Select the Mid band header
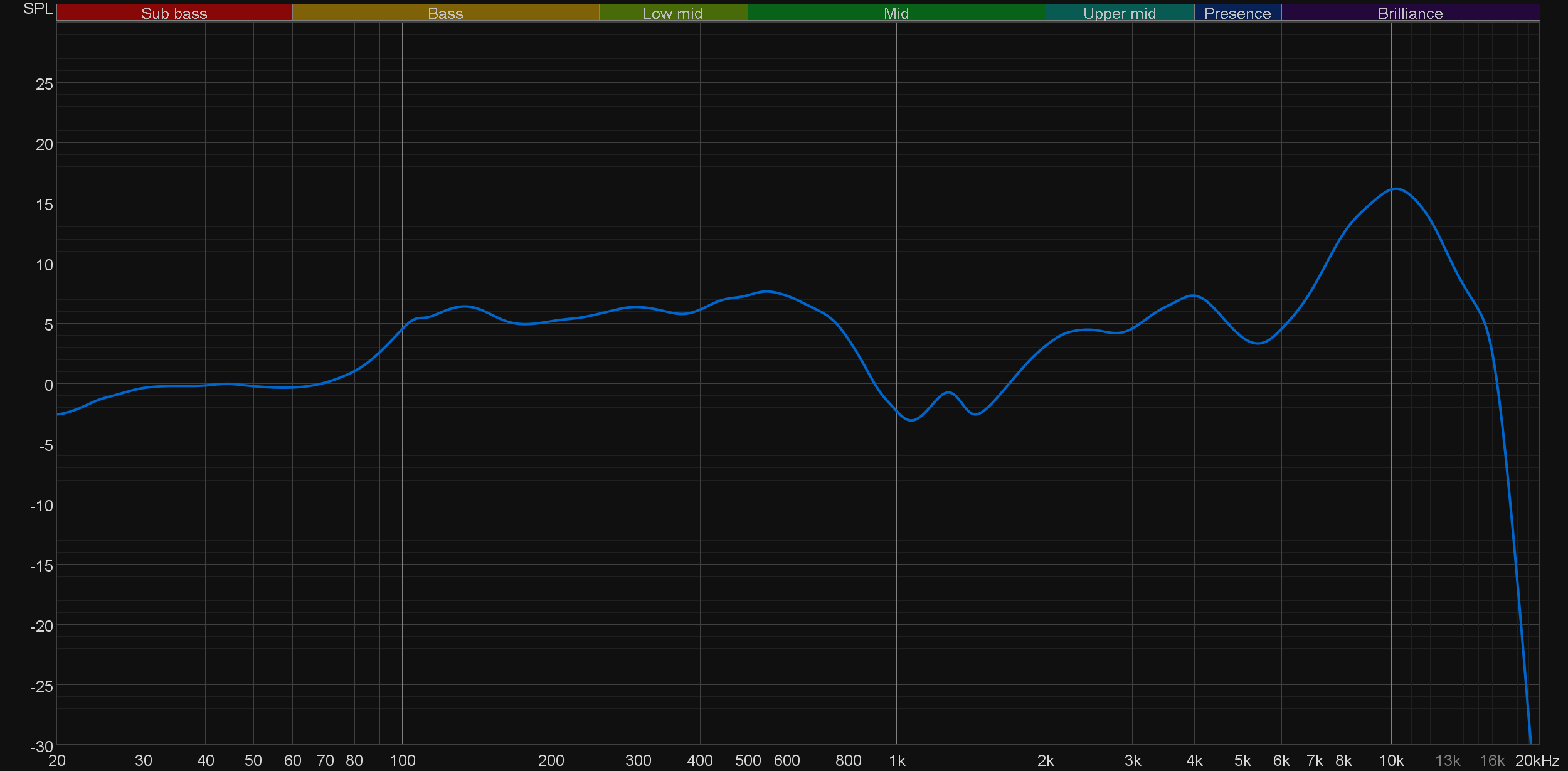This screenshot has height=771, width=1568. coord(896,13)
